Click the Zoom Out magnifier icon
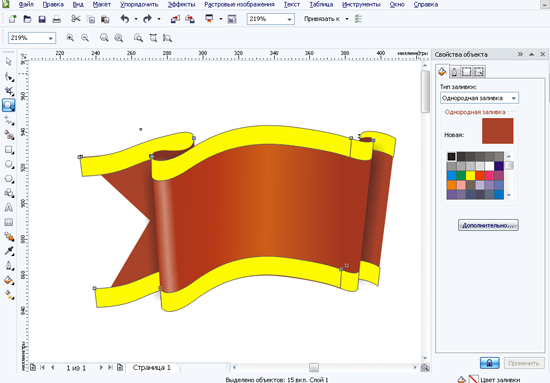Screen dimensions: 550x383 [85, 38]
